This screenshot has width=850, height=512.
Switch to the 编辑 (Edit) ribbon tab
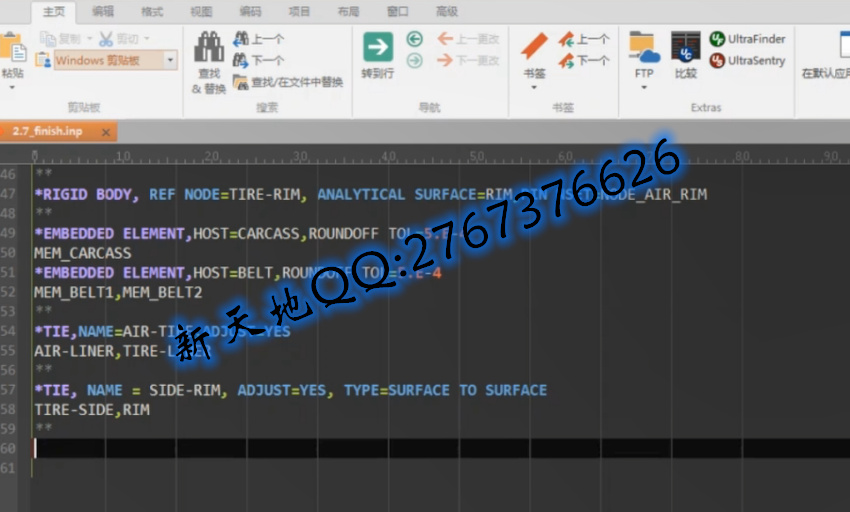[x=103, y=11]
